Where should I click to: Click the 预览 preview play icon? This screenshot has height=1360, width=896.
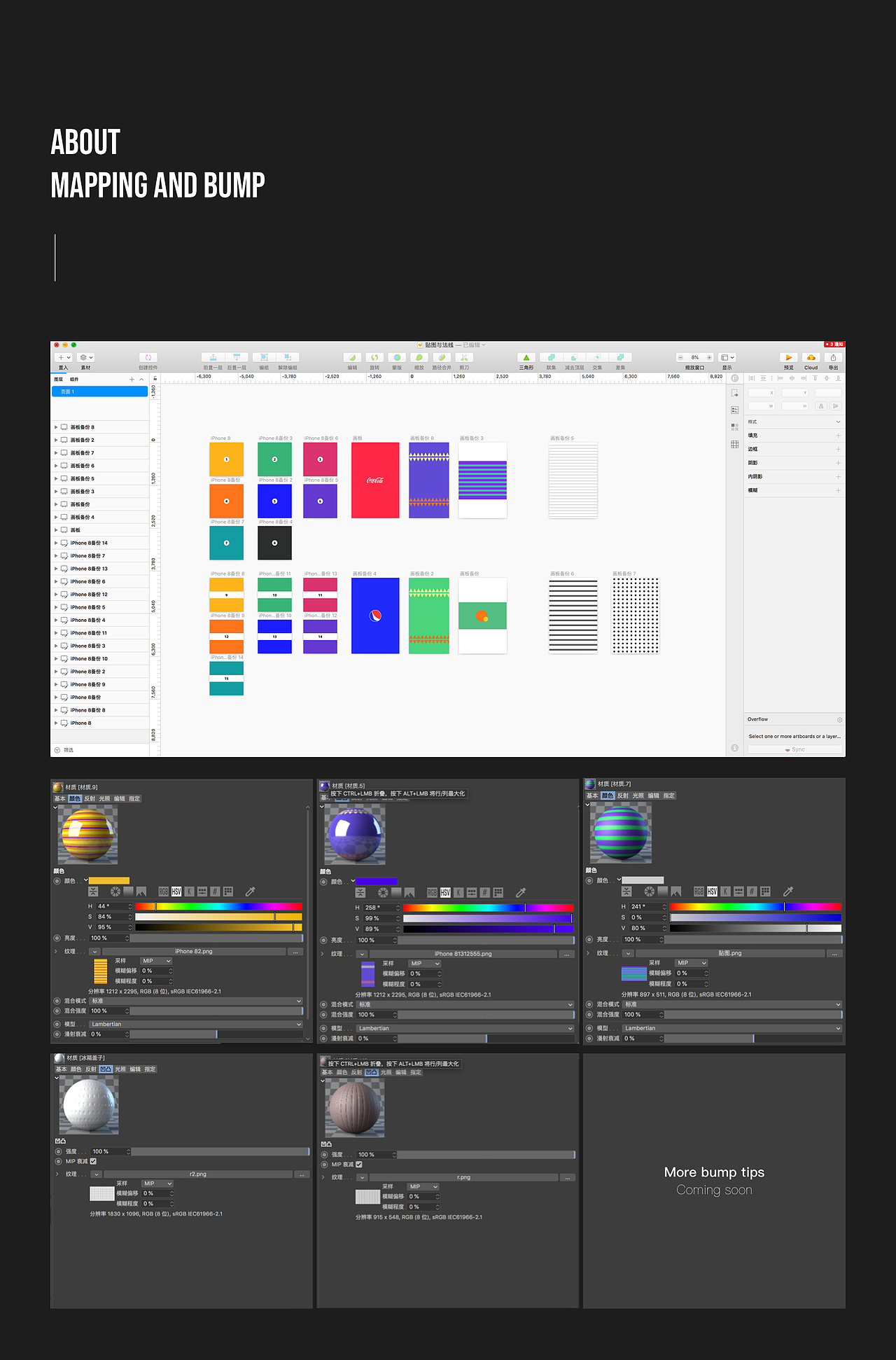point(789,357)
